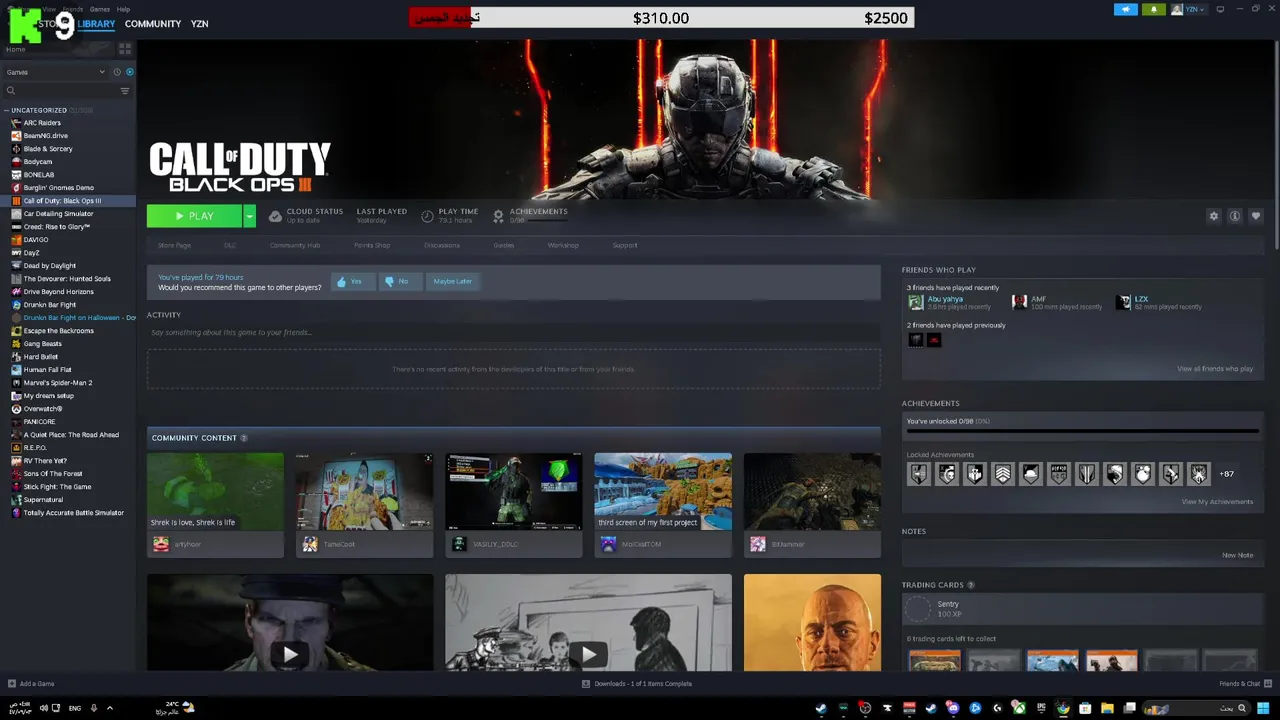Click Add a Game plus icon
This screenshot has height=720, width=1280.
click(12, 684)
